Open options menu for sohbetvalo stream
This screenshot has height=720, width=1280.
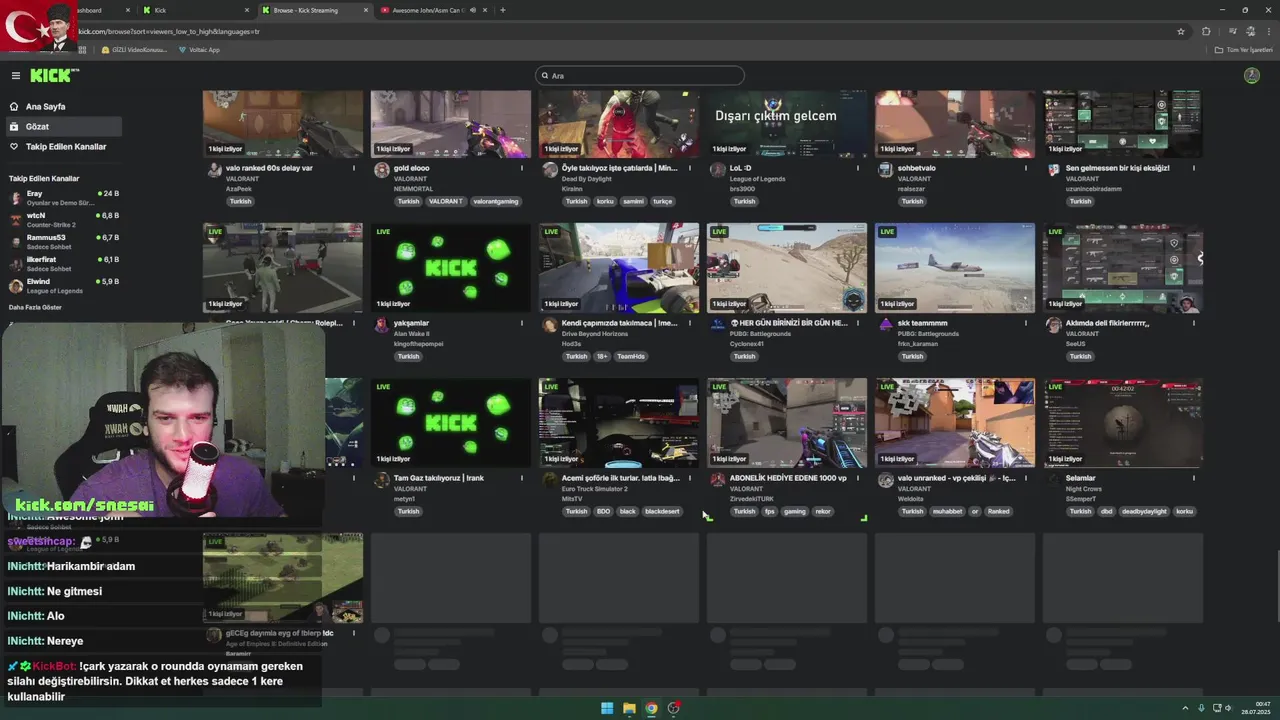[1026, 168]
